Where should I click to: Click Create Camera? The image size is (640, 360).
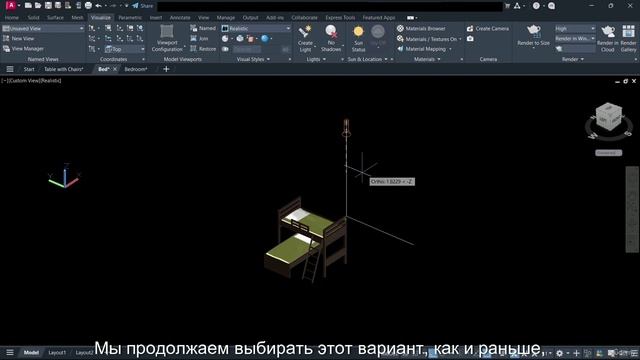click(488, 28)
